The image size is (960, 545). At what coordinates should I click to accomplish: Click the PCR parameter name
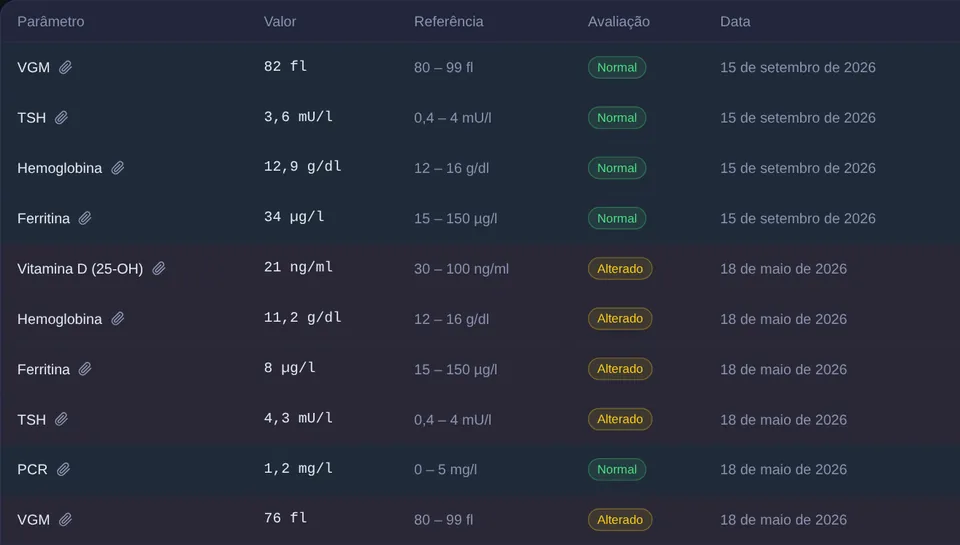[32, 470]
